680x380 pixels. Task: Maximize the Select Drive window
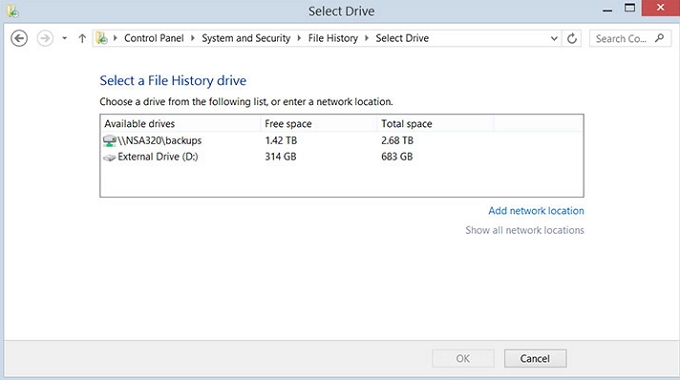click(x=630, y=8)
